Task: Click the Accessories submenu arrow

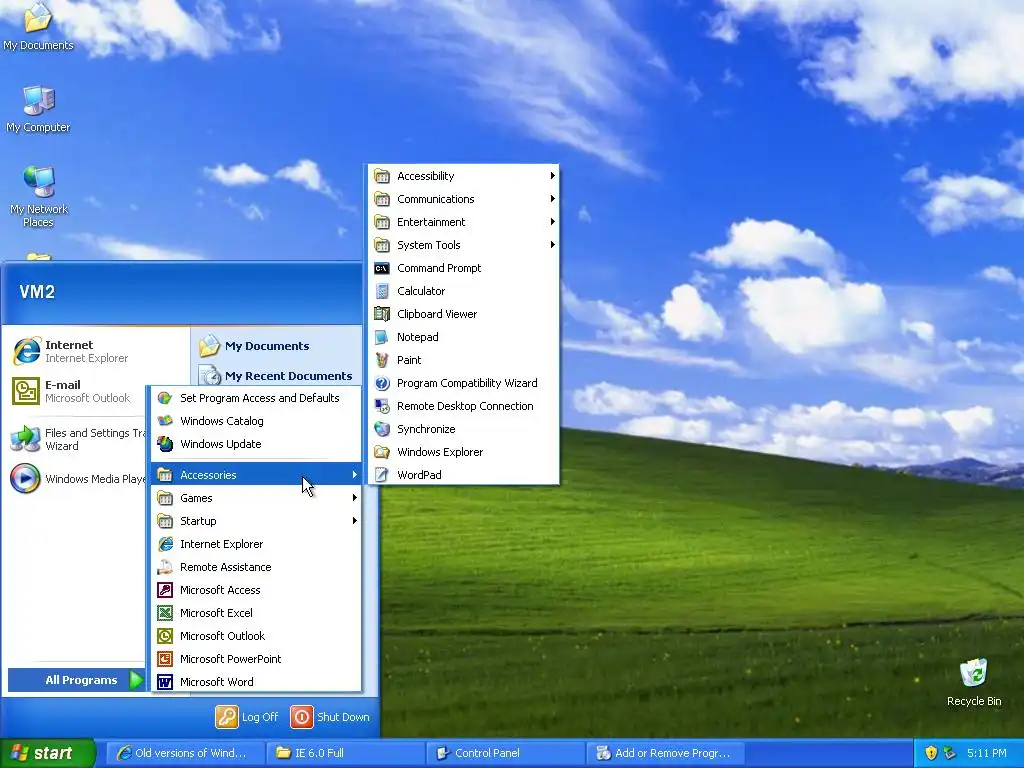Action: click(355, 475)
